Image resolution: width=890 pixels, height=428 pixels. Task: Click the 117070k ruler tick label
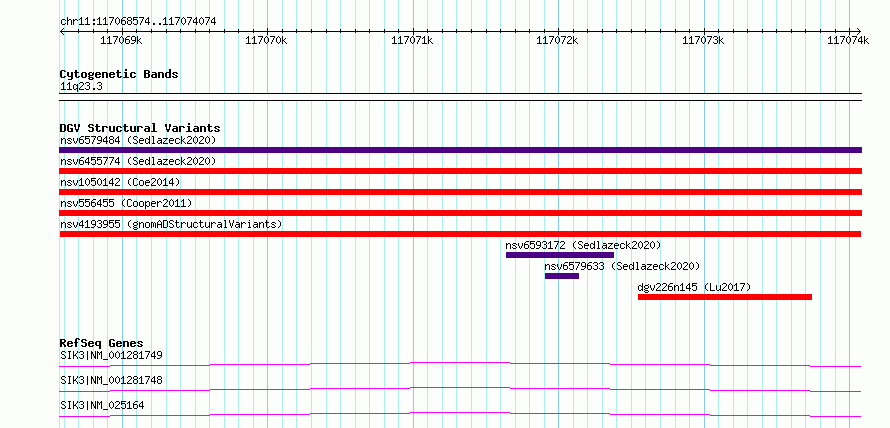point(267,40)
